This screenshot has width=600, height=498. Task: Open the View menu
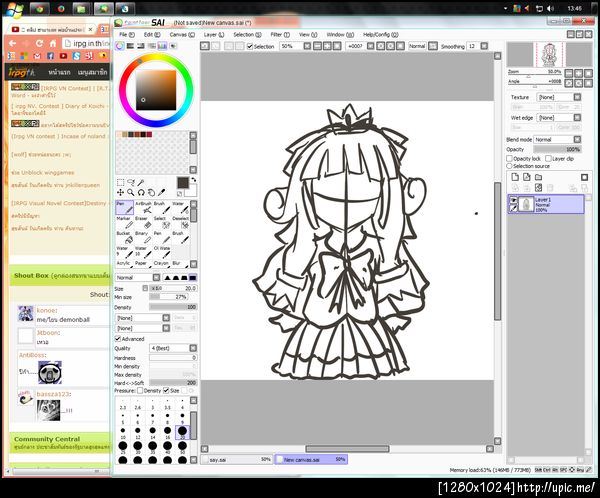tap(308, 34)
